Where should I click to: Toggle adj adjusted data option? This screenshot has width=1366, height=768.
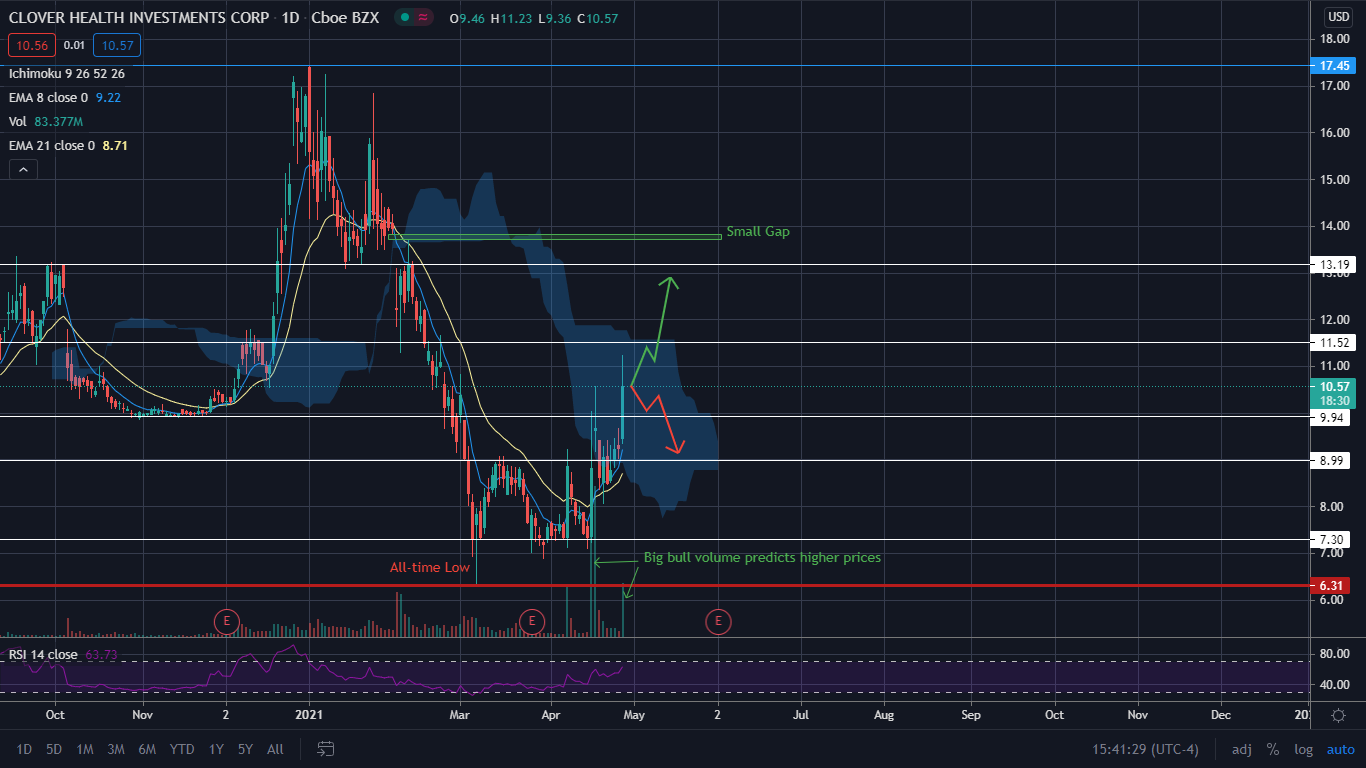pyautogui.click(x=1241, y=749)
